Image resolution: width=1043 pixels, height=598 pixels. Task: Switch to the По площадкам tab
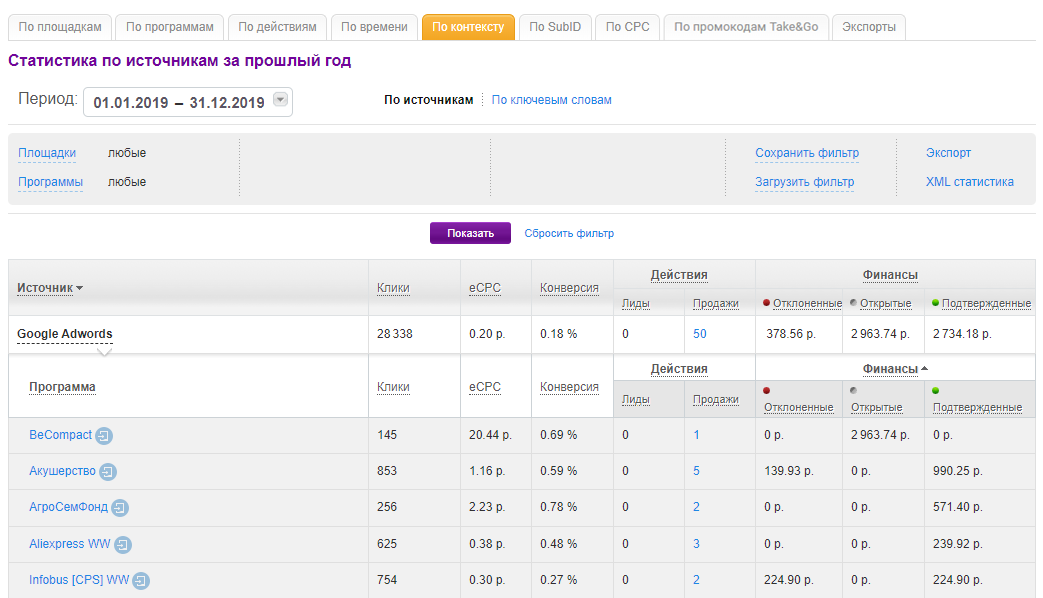point(60,27)
